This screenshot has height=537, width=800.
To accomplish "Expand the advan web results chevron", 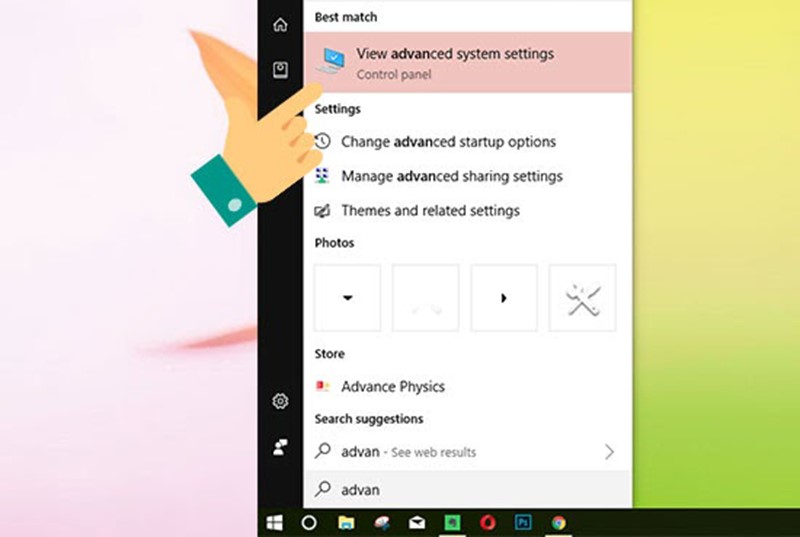I will point(609,452).
